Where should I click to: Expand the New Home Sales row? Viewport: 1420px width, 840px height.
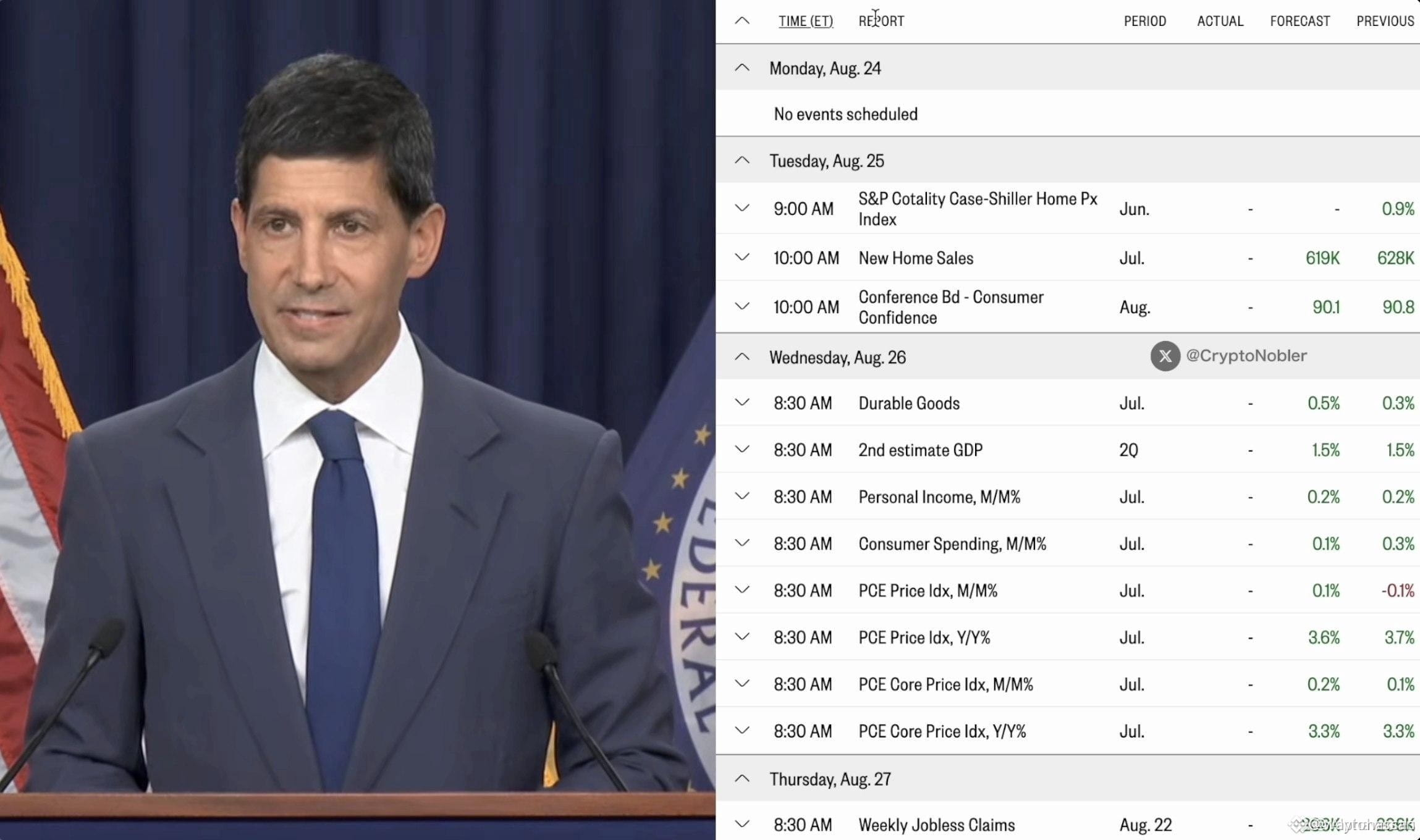[742, 257]
